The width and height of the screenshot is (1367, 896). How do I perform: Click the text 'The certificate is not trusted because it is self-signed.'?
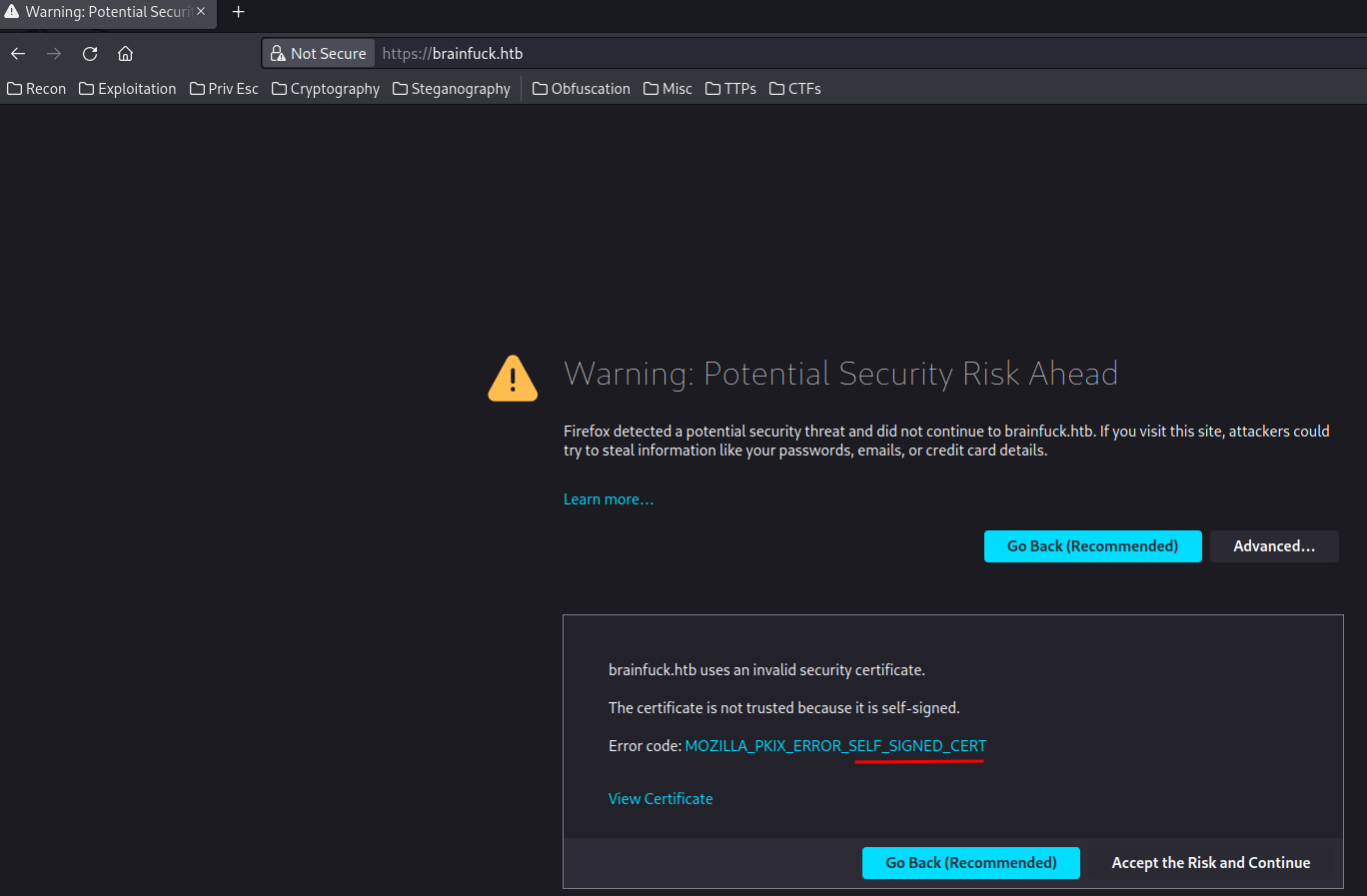tap(784, 708)
